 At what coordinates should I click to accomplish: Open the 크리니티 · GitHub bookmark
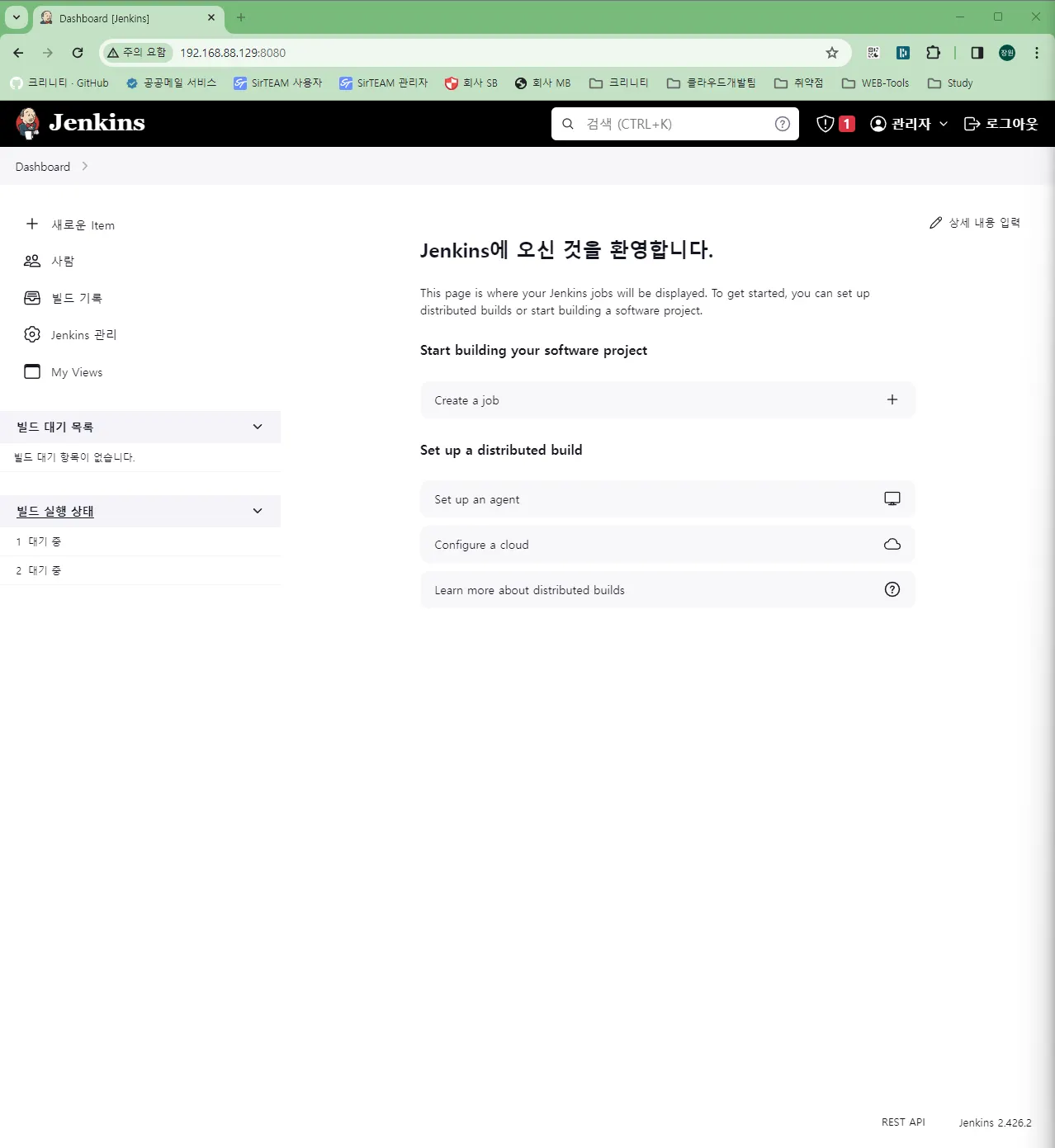(x=59, y=83)
